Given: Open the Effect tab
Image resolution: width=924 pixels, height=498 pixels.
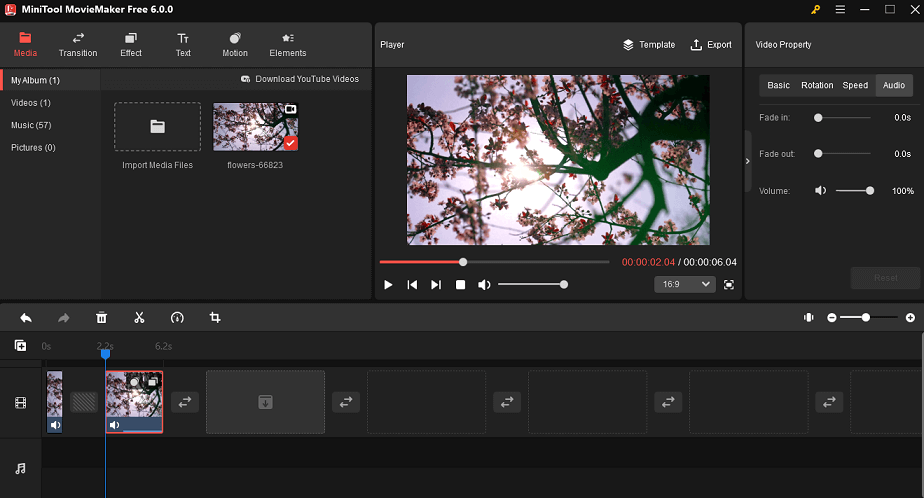Looking at the screenshot, I should (x=131, y=45).
